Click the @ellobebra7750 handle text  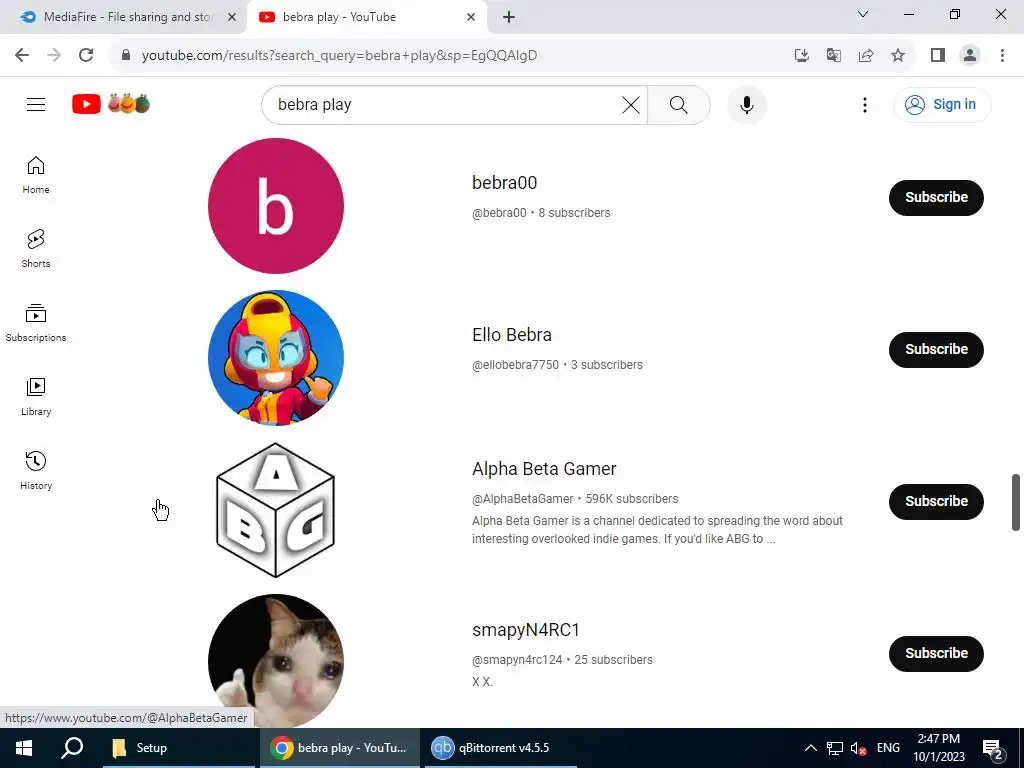point(515,365)
